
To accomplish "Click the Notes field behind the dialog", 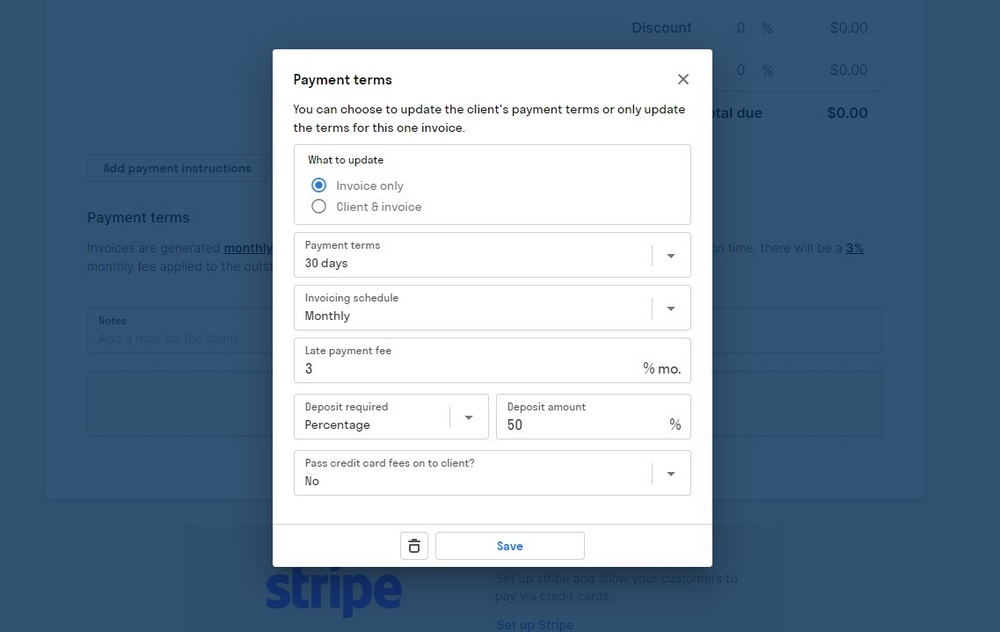I will click(x=180, y=330).
